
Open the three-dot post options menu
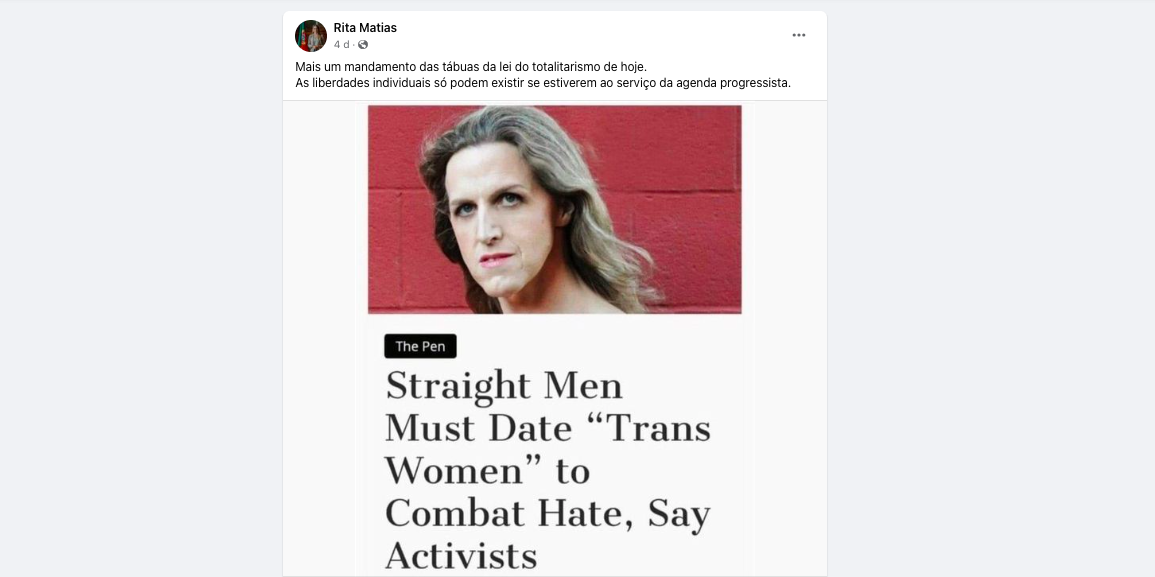(x=798, y=35)
